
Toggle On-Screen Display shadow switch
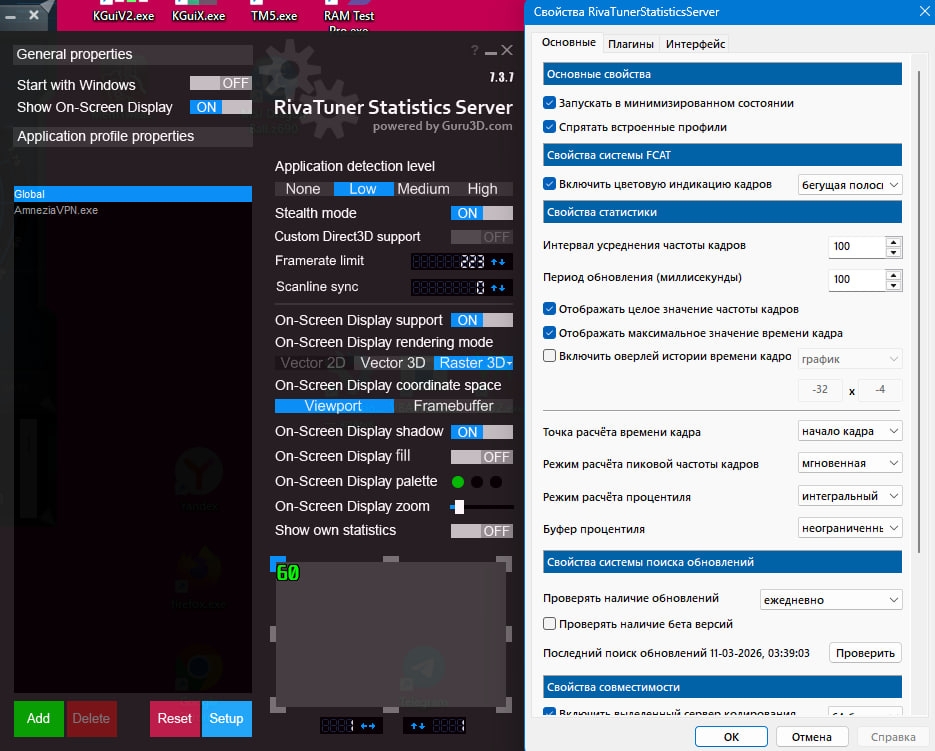(482, 432)
